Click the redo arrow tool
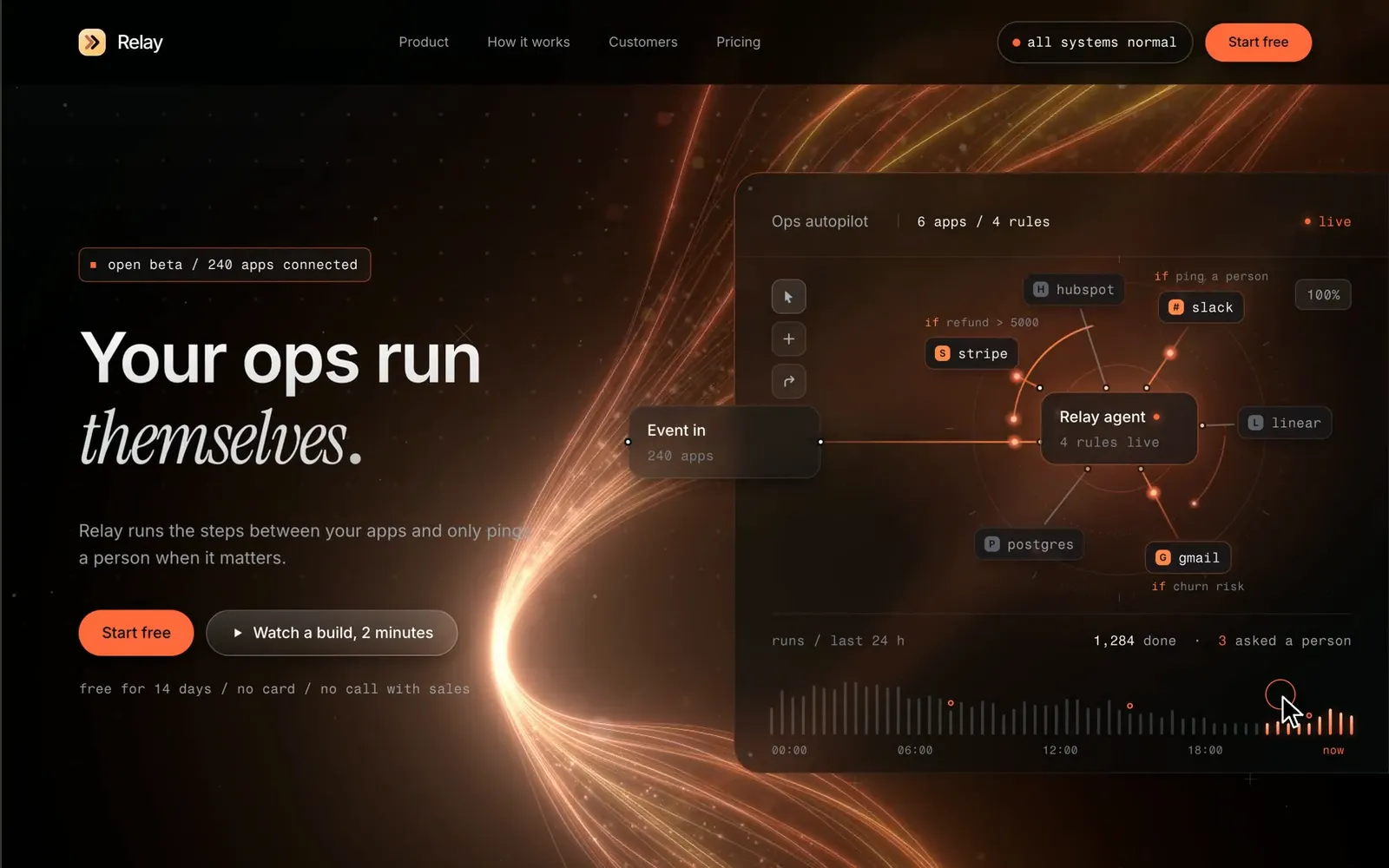 point(788,381)
